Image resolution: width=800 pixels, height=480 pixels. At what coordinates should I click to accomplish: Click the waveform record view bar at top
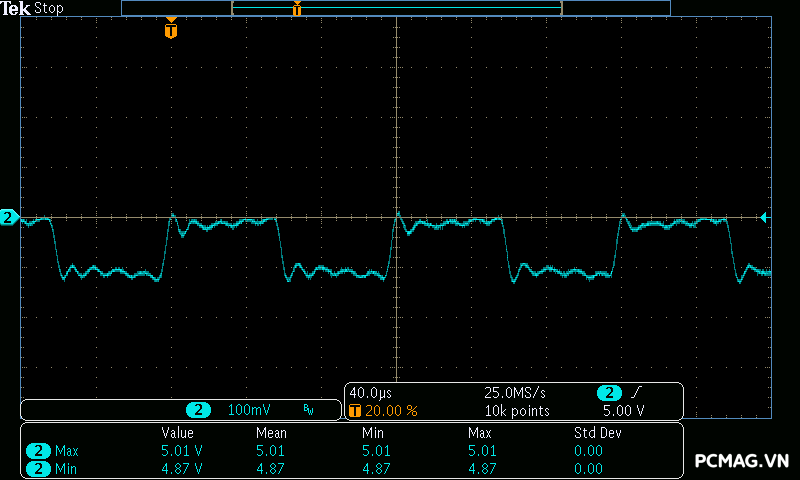pyautogui.click(x=396, y=8)
